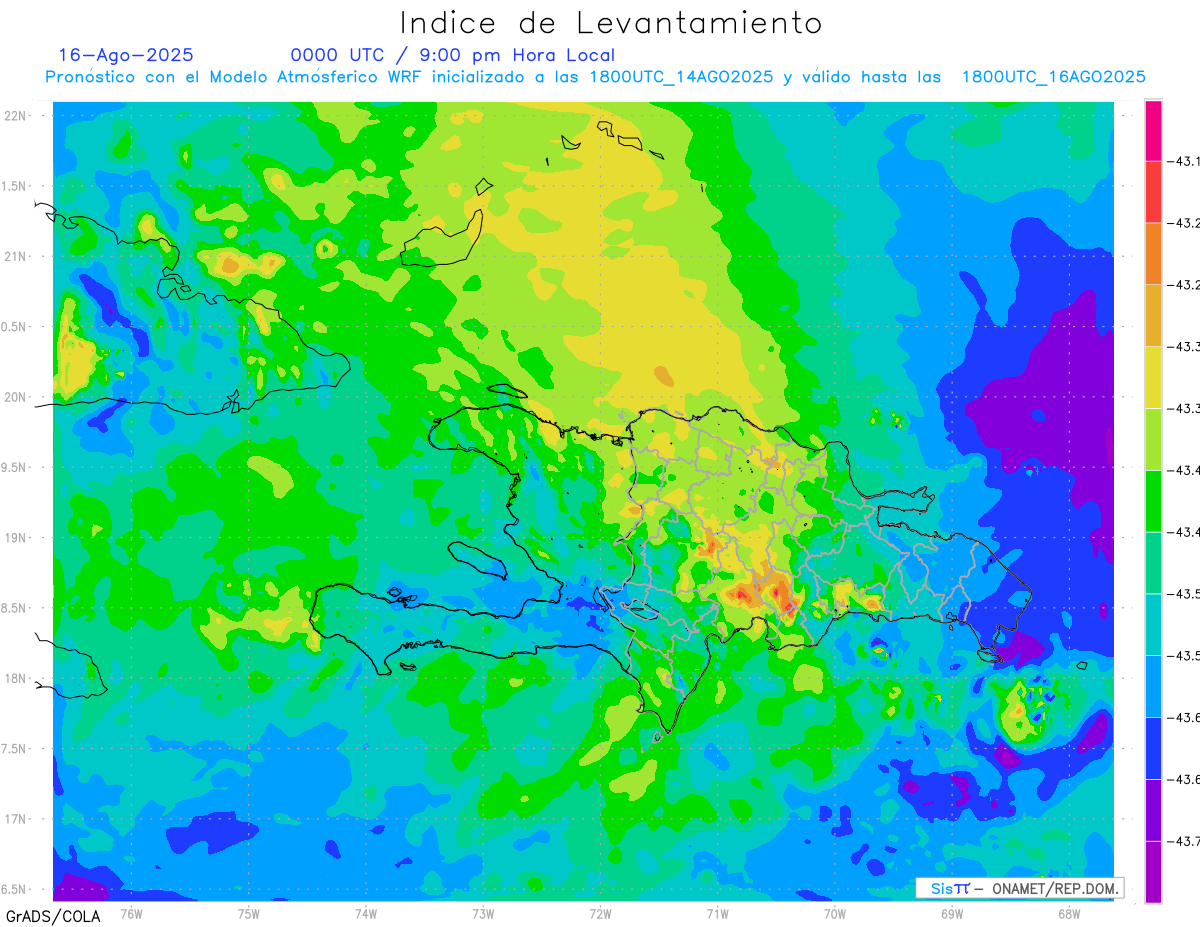Pick the orange swatch in the color legend
The width and height of the screenshot is (1200, 927).
(x=1153, y=254)
